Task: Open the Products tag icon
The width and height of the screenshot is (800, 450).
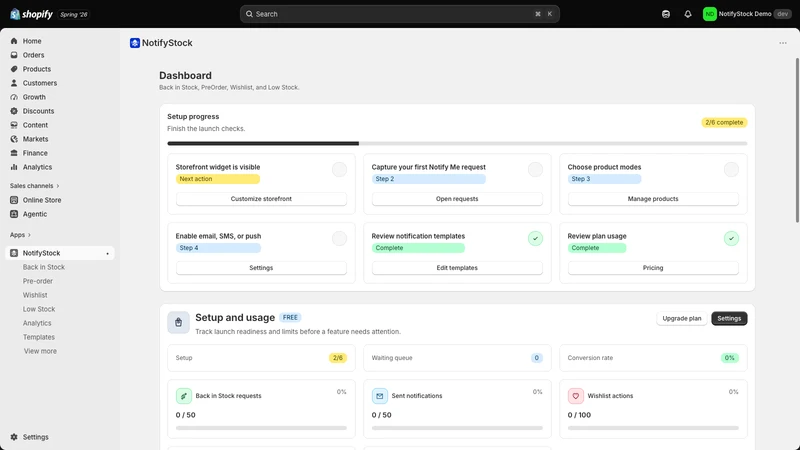Action: tap(14, 69)
